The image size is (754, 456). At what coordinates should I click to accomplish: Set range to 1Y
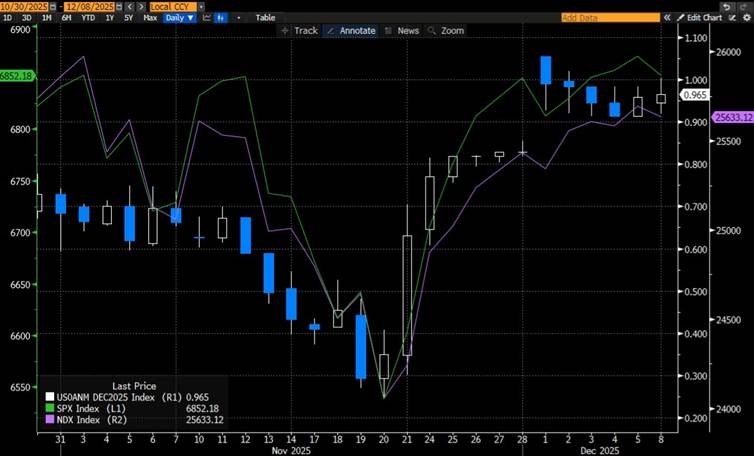pyautogui.click(x=109, y=18)
